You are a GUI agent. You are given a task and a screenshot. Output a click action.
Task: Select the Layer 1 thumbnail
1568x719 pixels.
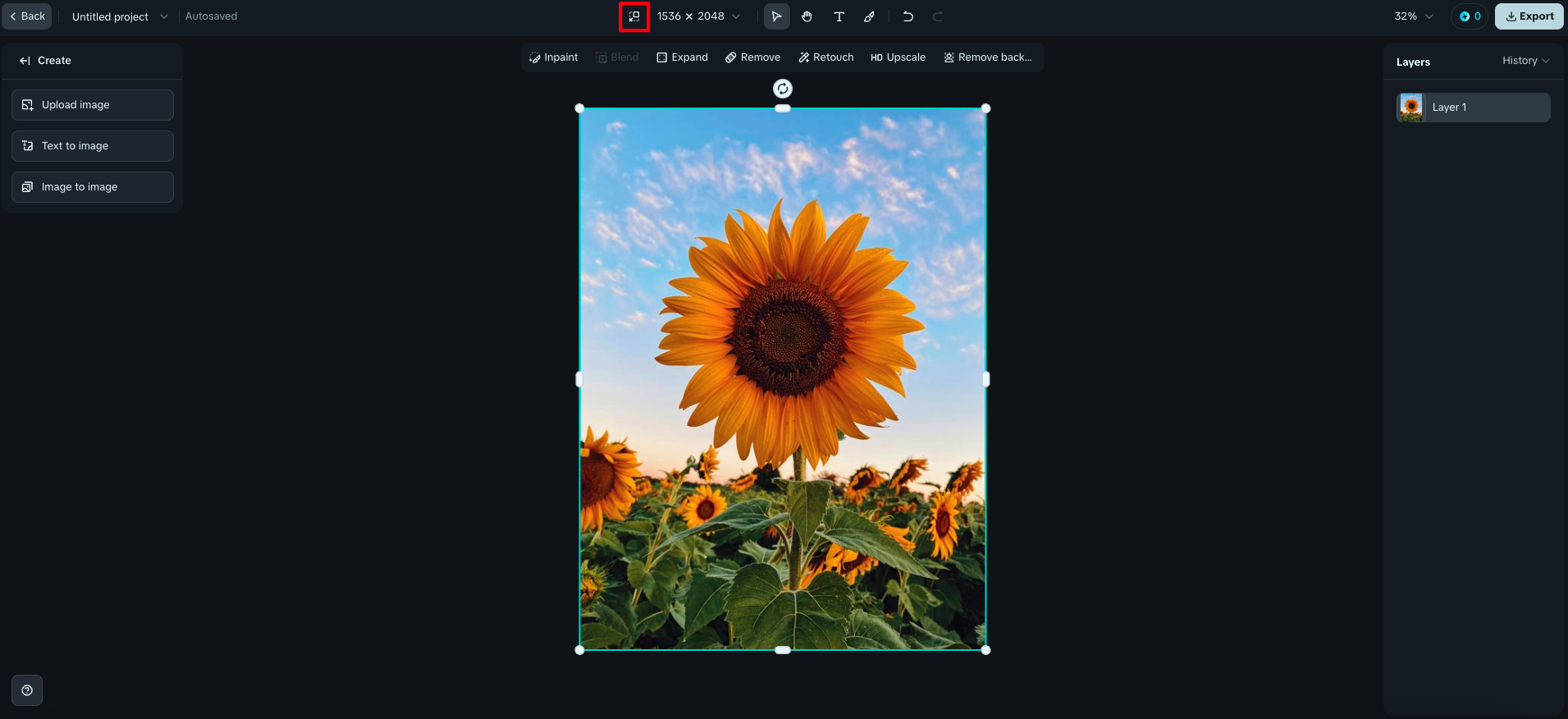pyautogui.click(x=1411, y=108)
